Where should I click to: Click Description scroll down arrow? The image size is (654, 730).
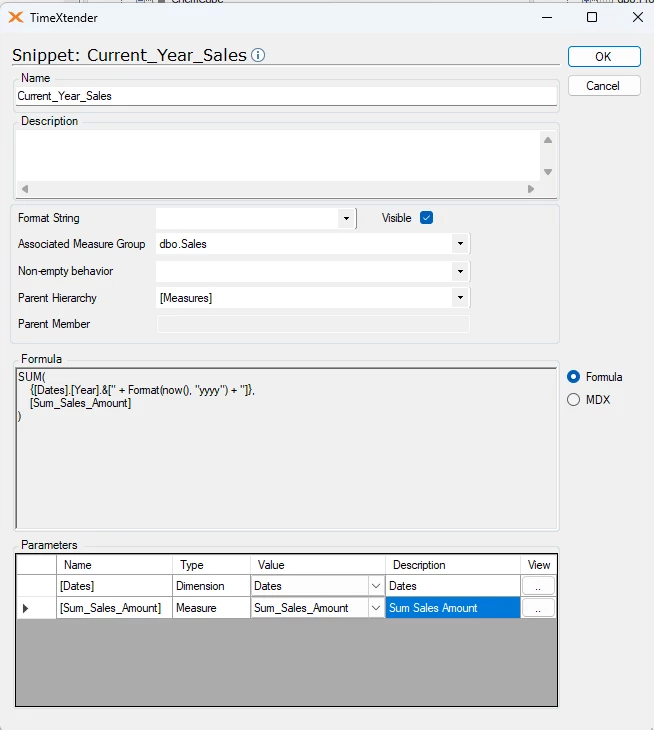pos(548,172)
